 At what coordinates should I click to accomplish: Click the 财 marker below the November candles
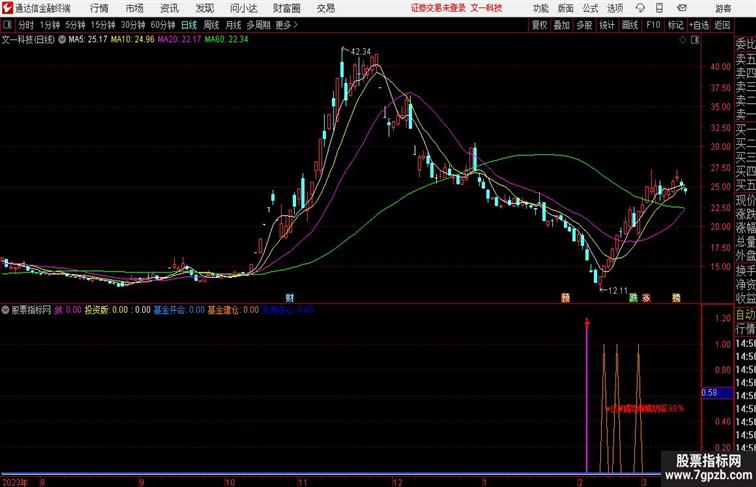[x=289, y=298]
